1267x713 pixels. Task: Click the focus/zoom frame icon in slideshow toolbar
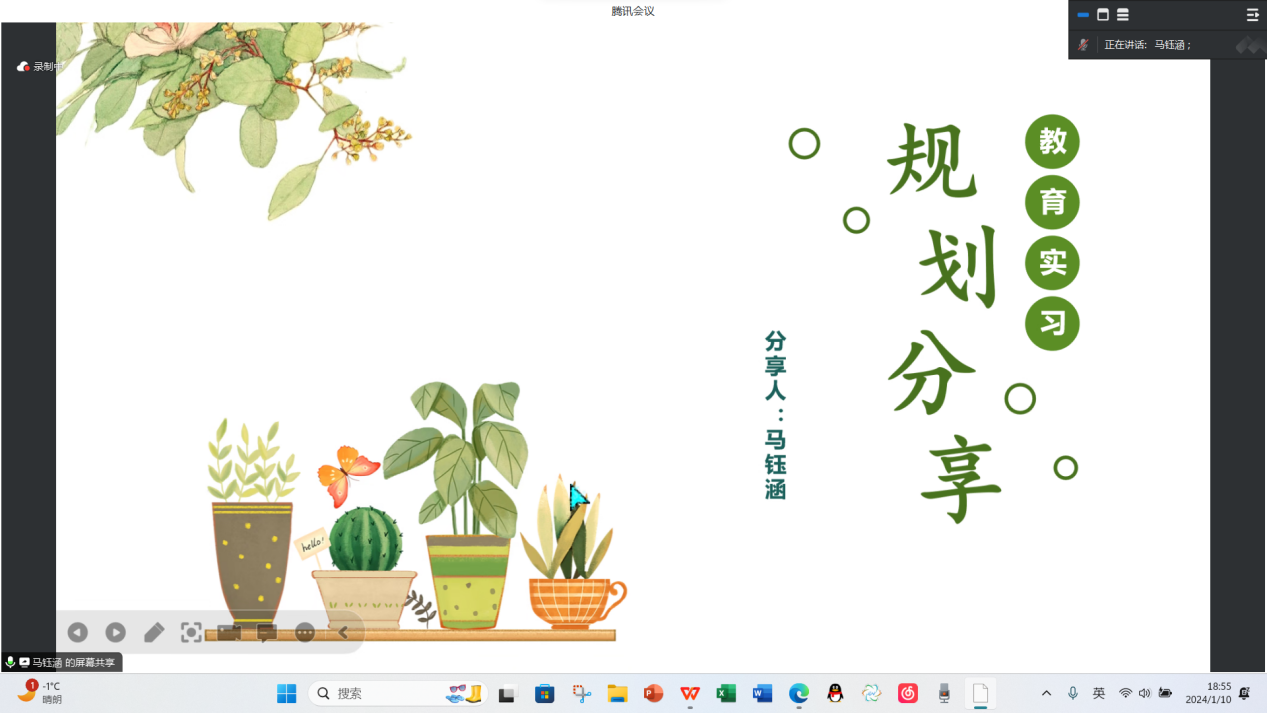point(191,632)
